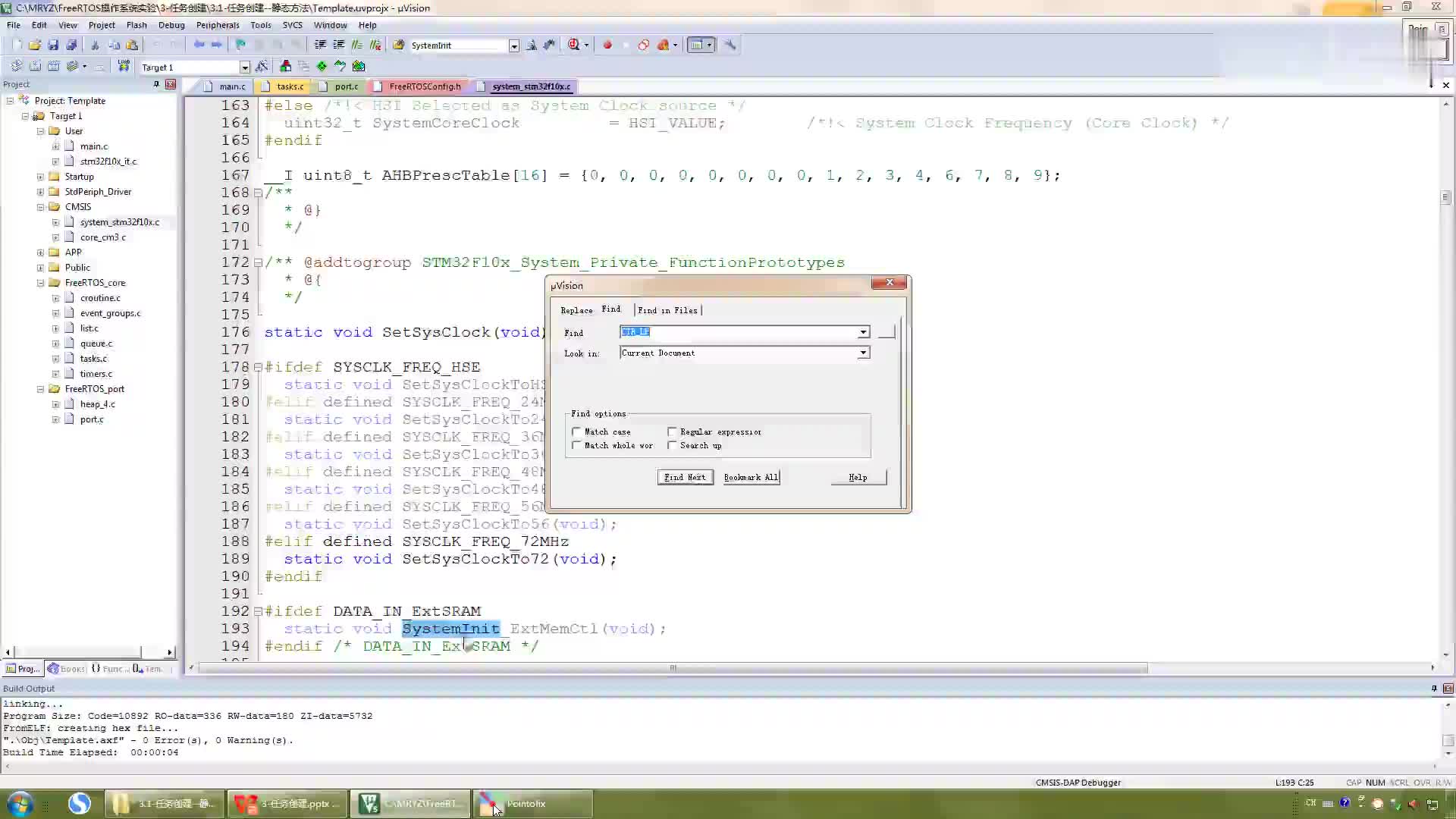Download to flash LOAD icon

124,66
